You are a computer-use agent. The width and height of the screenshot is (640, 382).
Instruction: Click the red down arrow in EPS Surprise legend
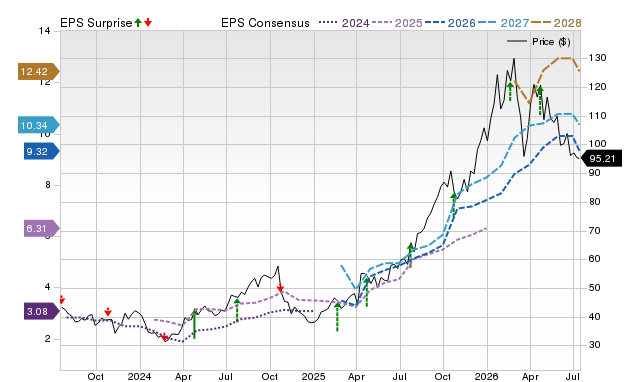coord(148,22)
